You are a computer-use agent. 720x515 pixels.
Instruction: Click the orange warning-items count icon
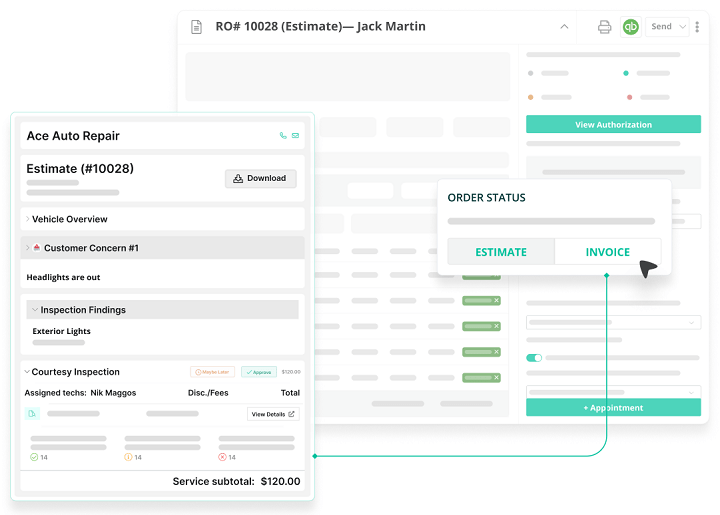pyautogui.click(x=128, y=457)
